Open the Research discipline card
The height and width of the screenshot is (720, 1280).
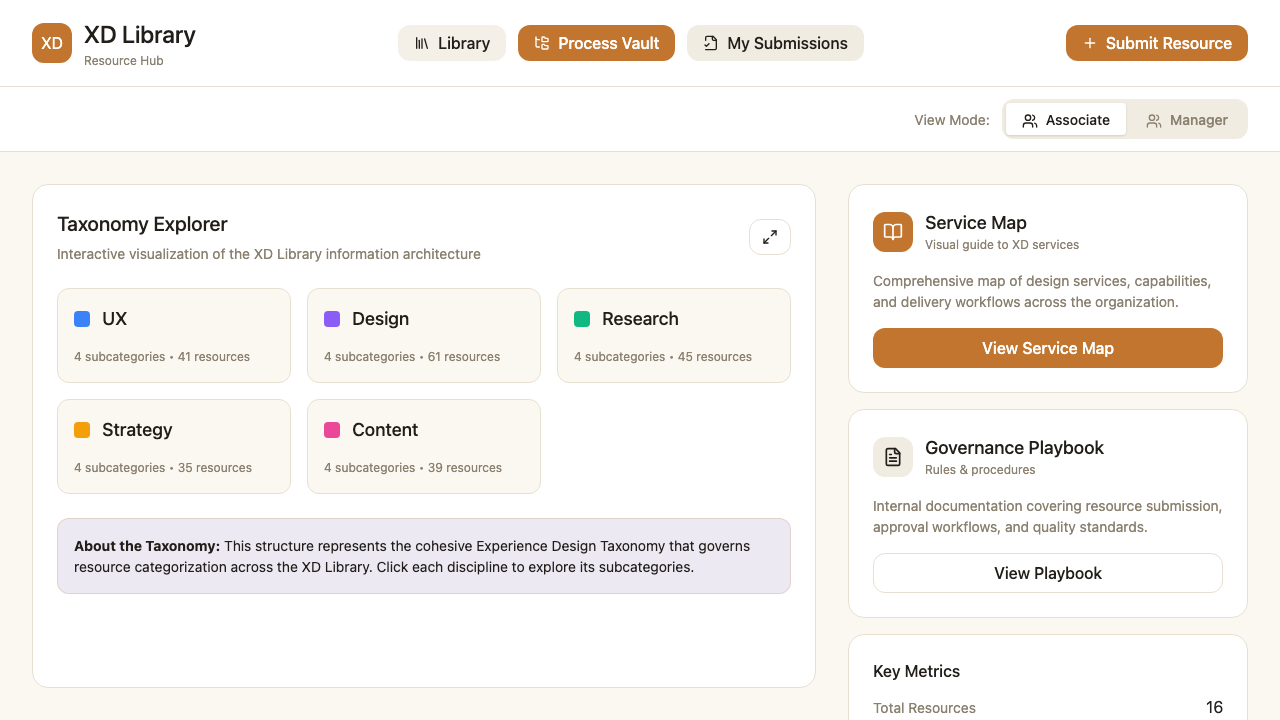(674, 336)
